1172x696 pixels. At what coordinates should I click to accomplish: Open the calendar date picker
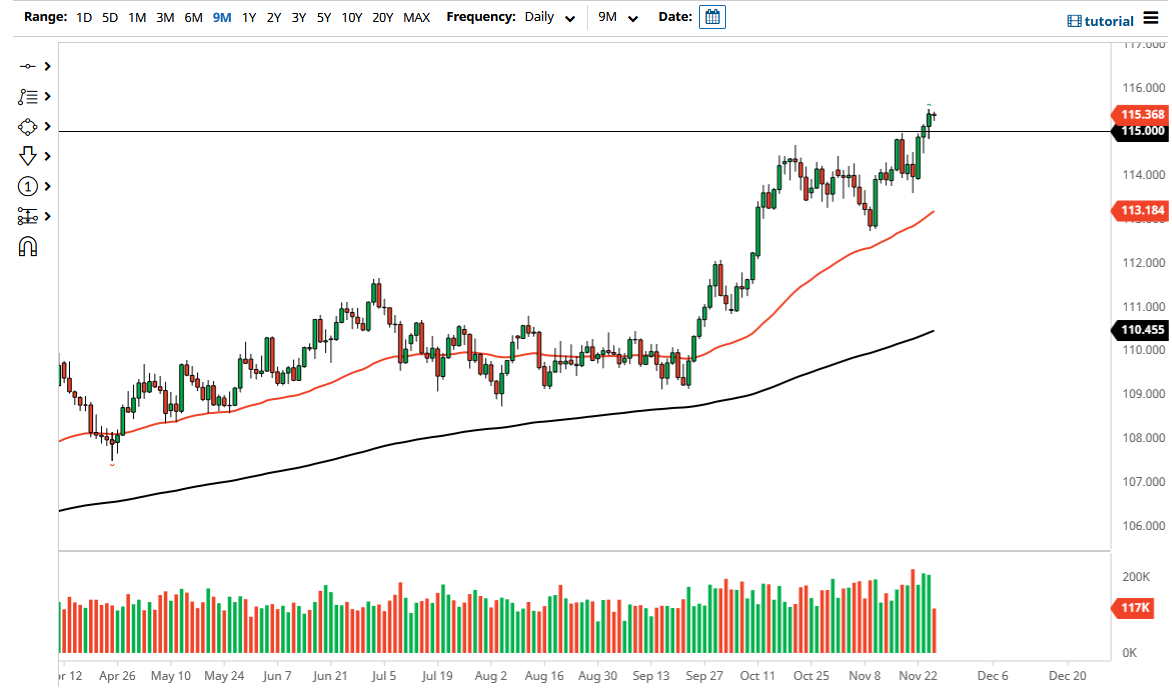click(711, 16)
